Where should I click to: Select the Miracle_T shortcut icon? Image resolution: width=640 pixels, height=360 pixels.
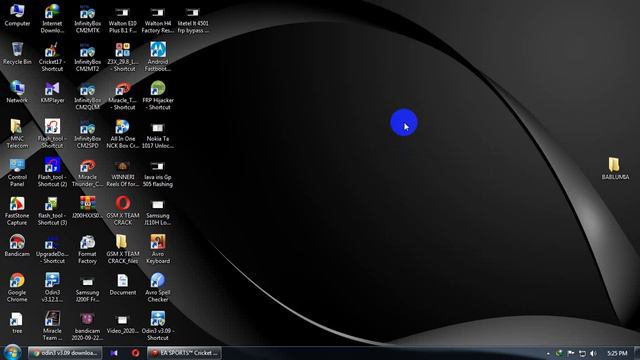pyautogui.click(x=122, y=96)
